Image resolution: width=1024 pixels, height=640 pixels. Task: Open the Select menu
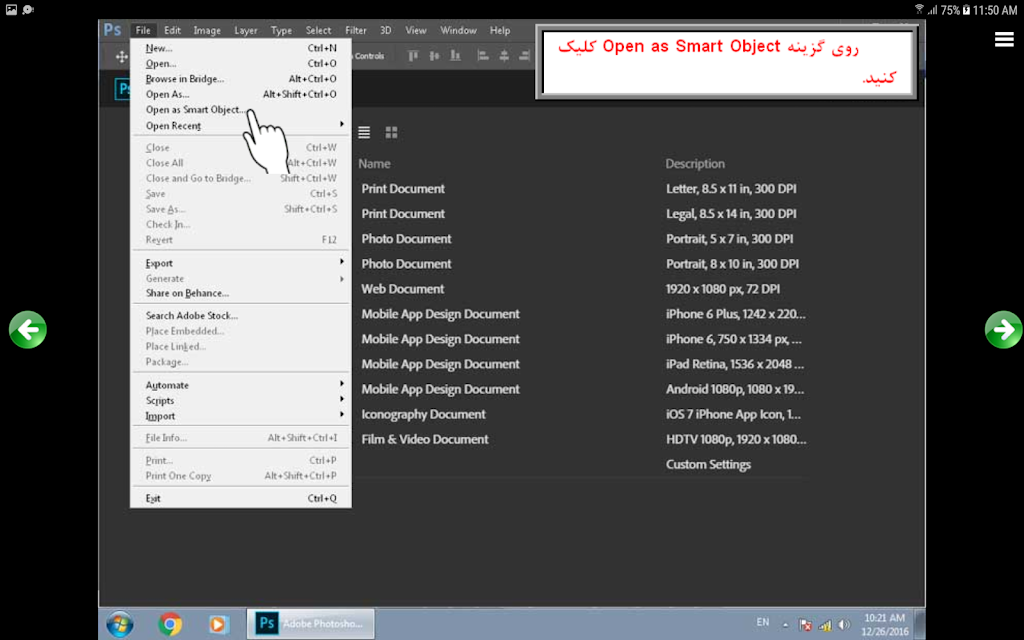318,30
